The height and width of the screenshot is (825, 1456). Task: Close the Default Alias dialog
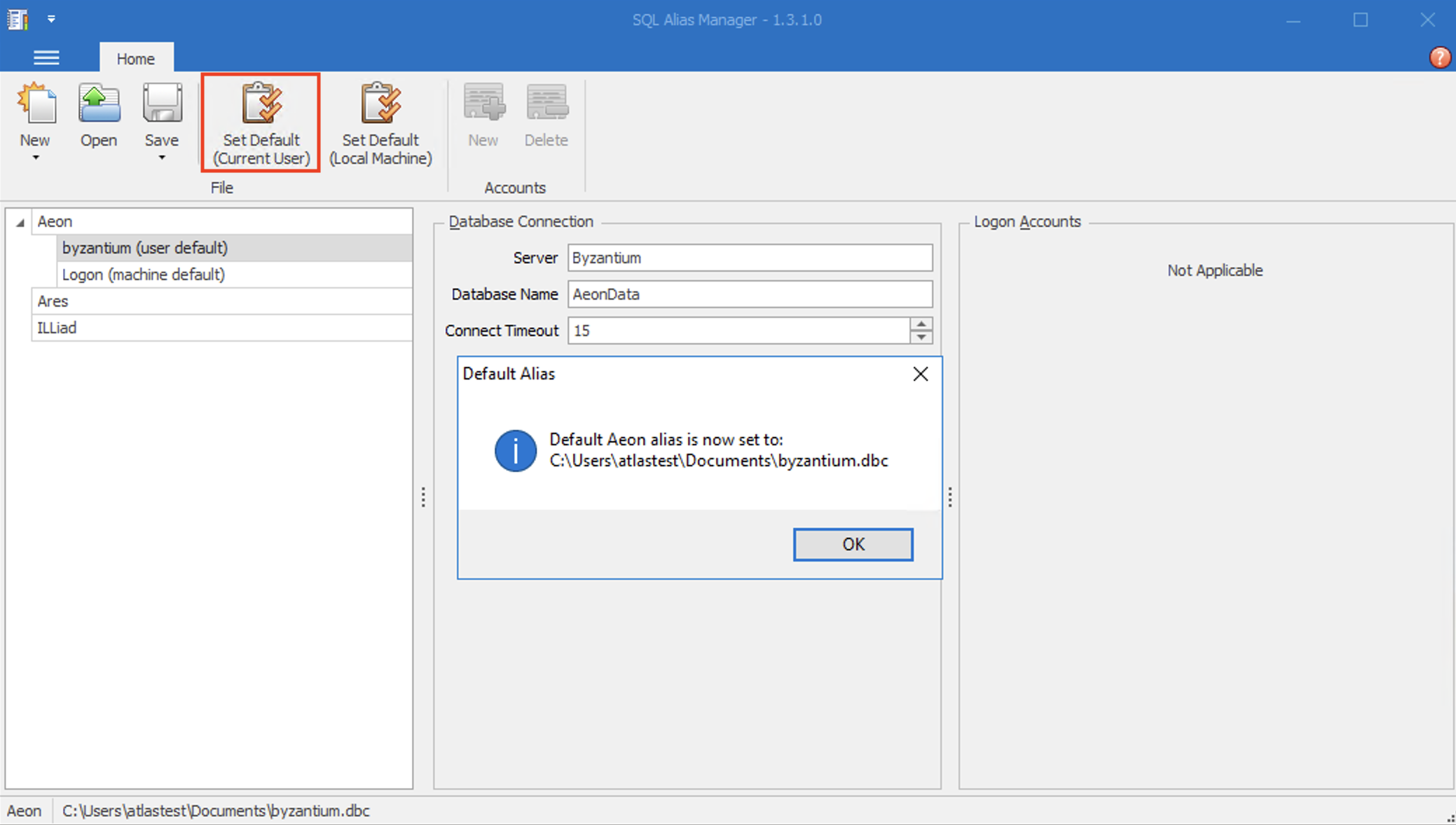pos(920,373)
